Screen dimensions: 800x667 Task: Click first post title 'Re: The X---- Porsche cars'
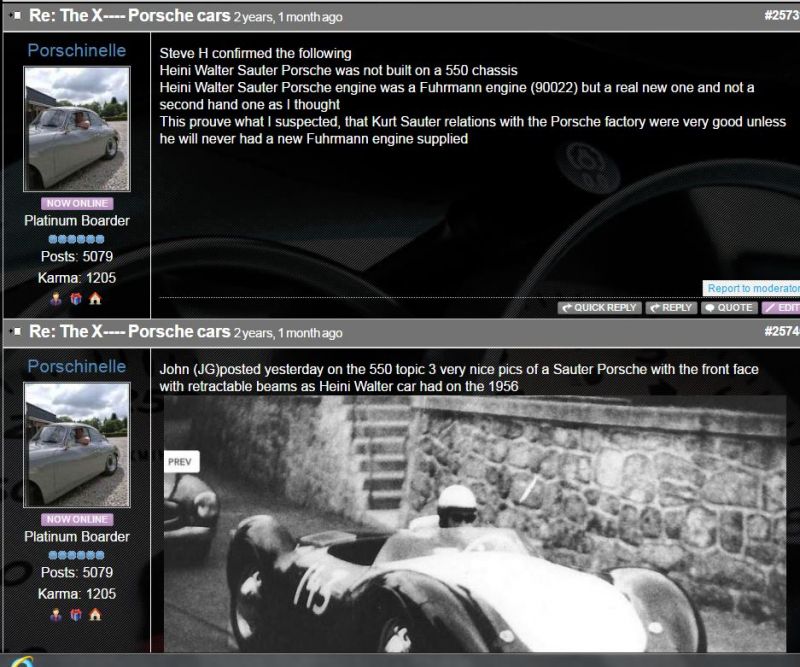130,15
